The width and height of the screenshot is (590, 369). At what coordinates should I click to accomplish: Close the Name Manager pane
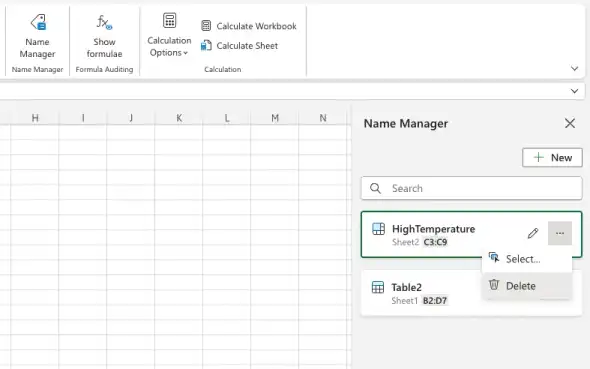[570, 123]
